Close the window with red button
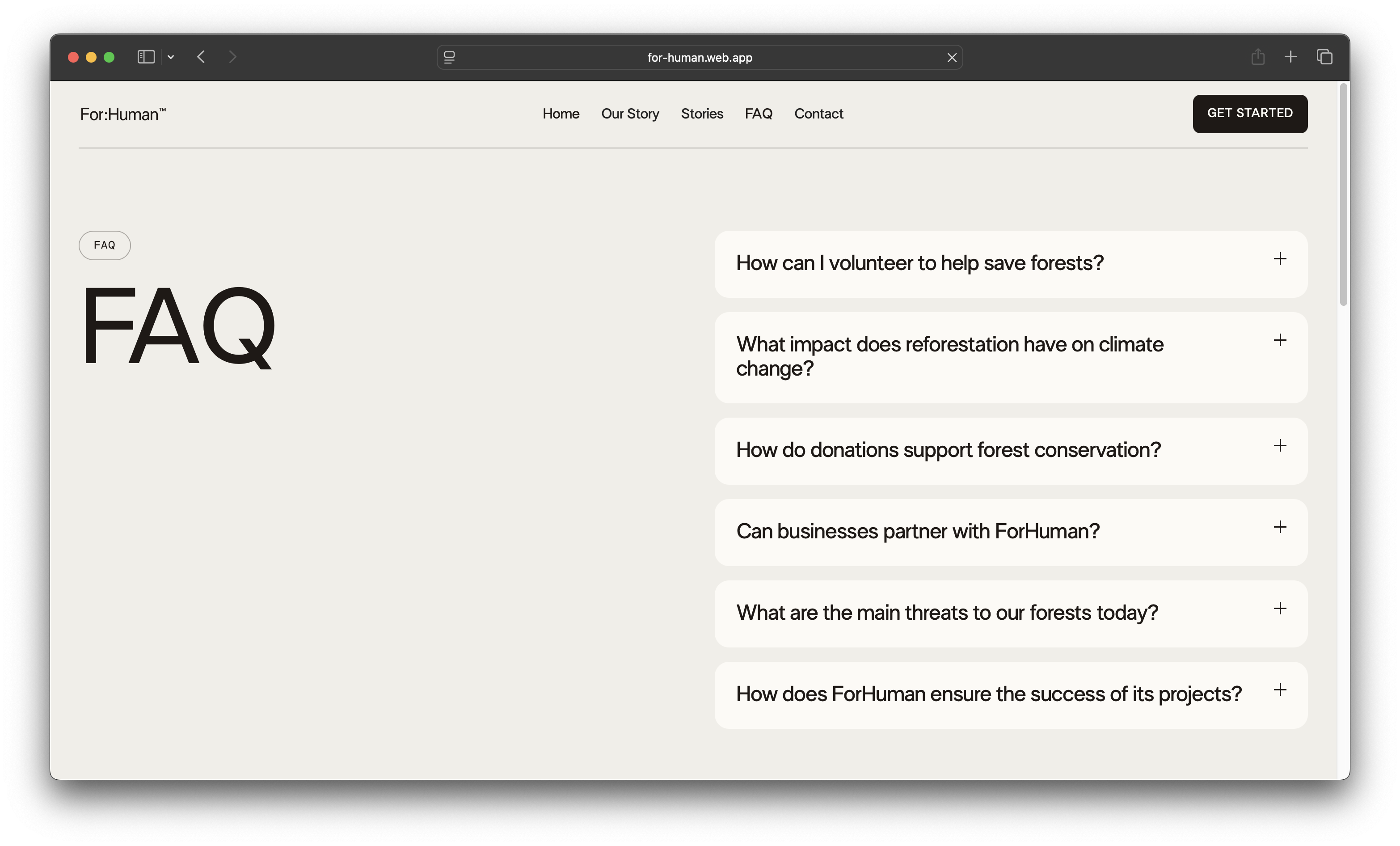This screenshot has height=846, width=1400. click(73, 57)
